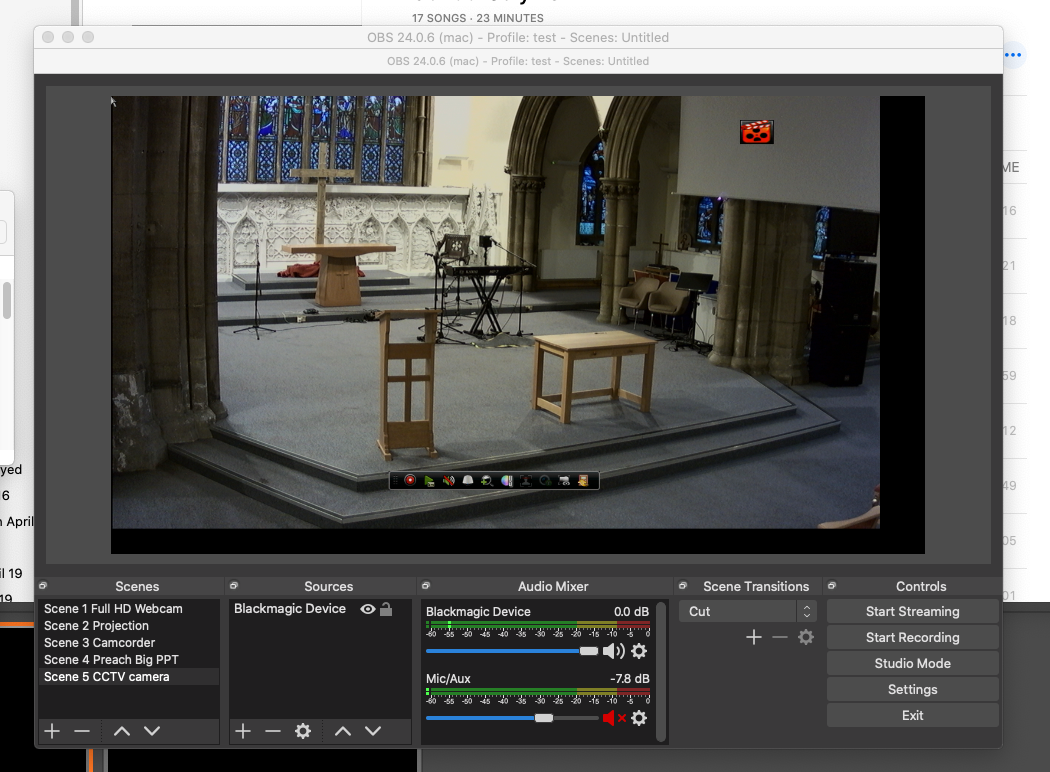The width and height of the screenshot is (1050, 772).
Task: Open Blackmagic Device audio settings gear
Action: click(x=639, y=651)
